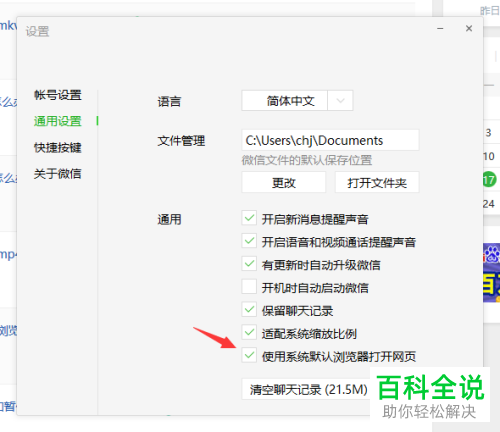Minimize the 设置 window
The height and width of the screenshot is (432, 500).
point(440,29)
